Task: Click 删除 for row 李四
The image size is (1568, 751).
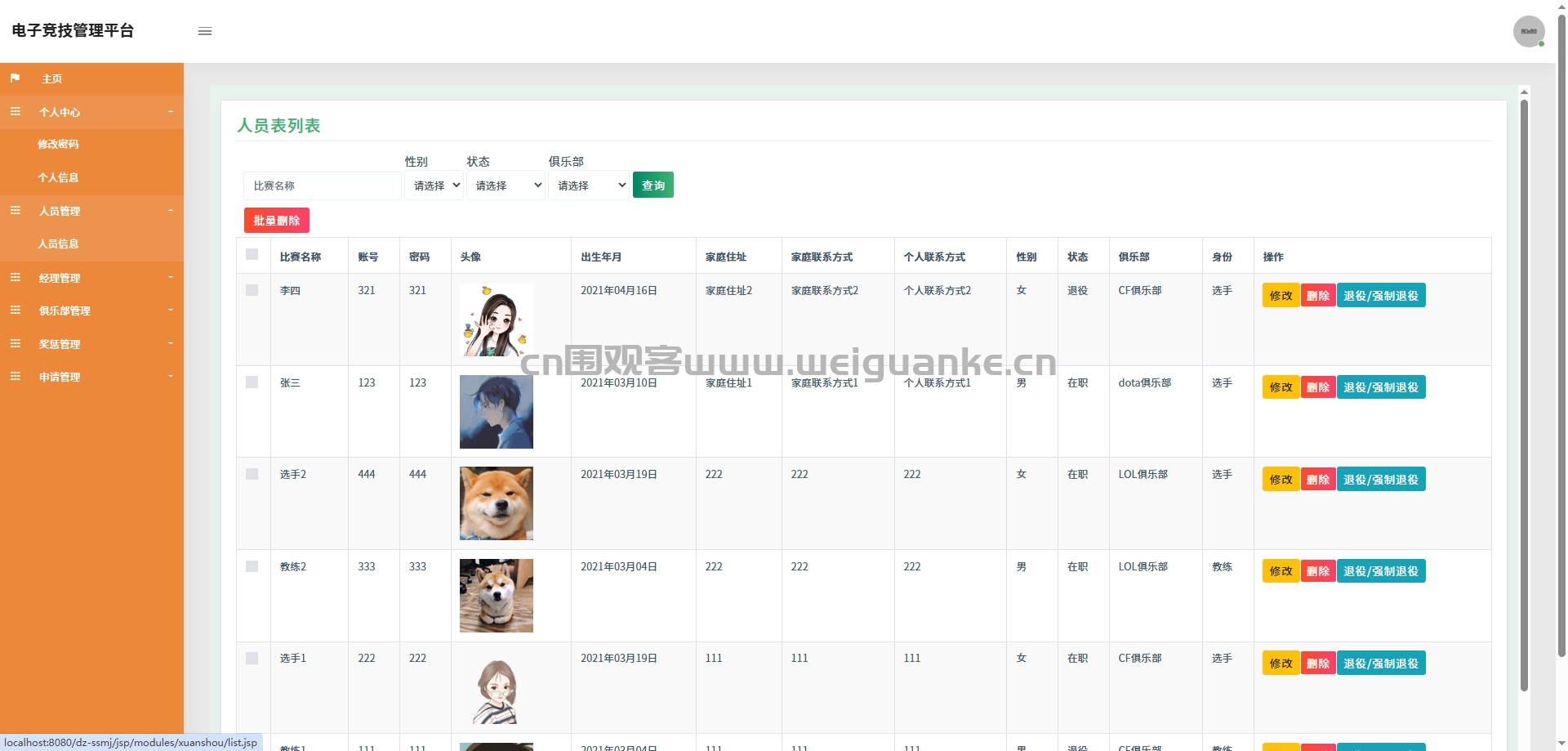Action: click(x=1318, y=296)
